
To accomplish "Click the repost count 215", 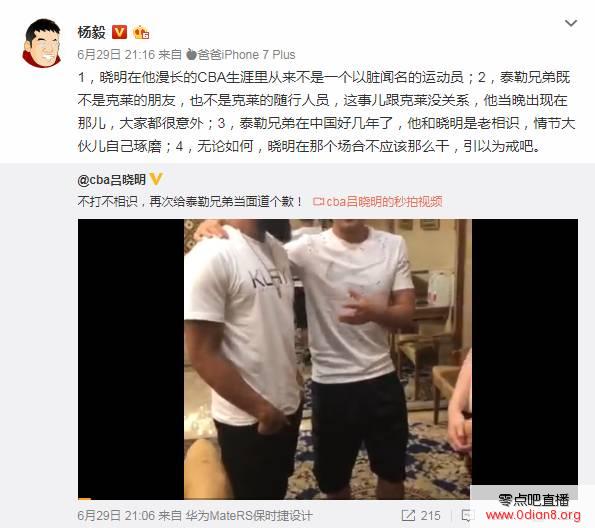I will 431,515.
